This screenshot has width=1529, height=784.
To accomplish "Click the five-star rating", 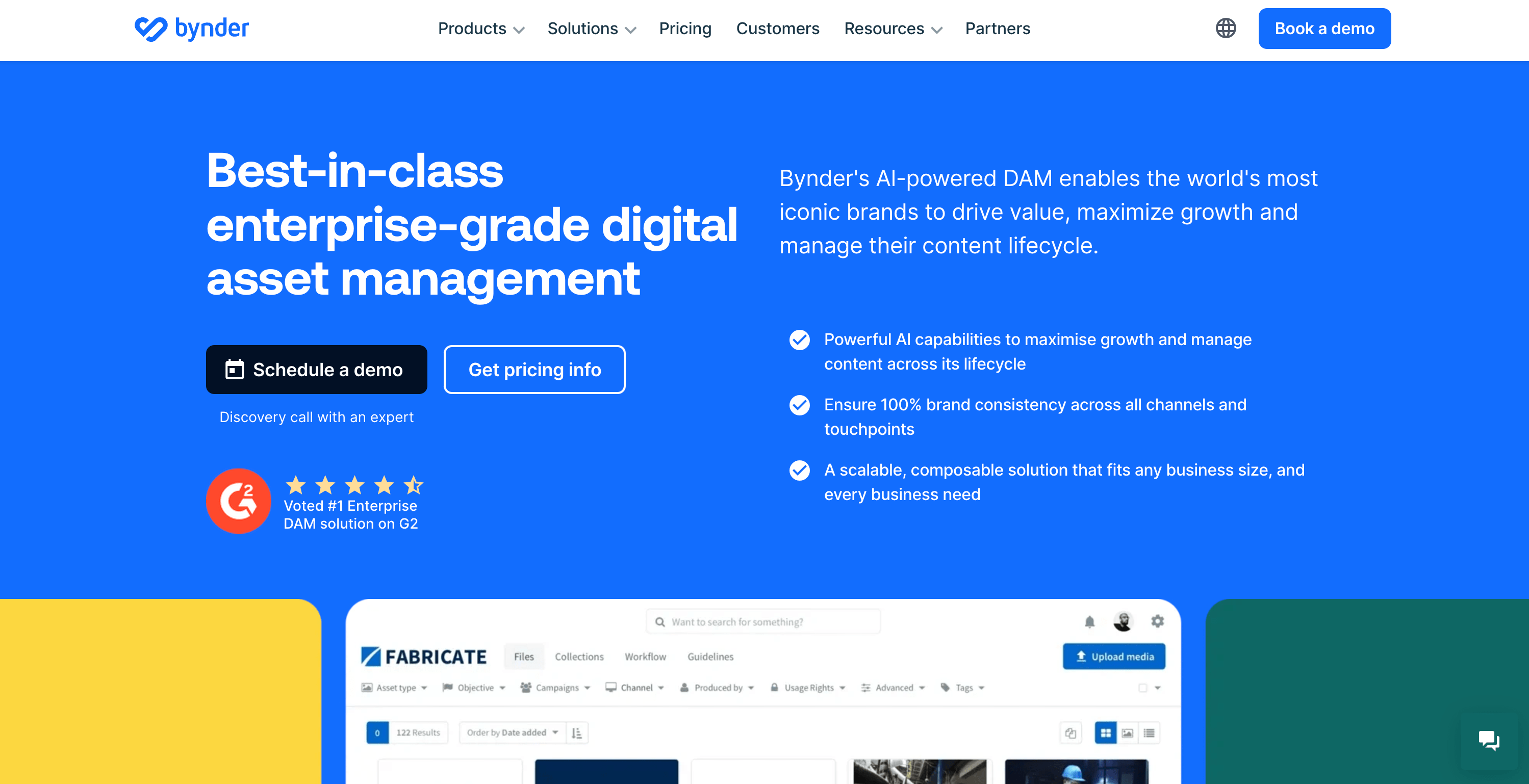I will pyautogui.click(x=354, y=485).
